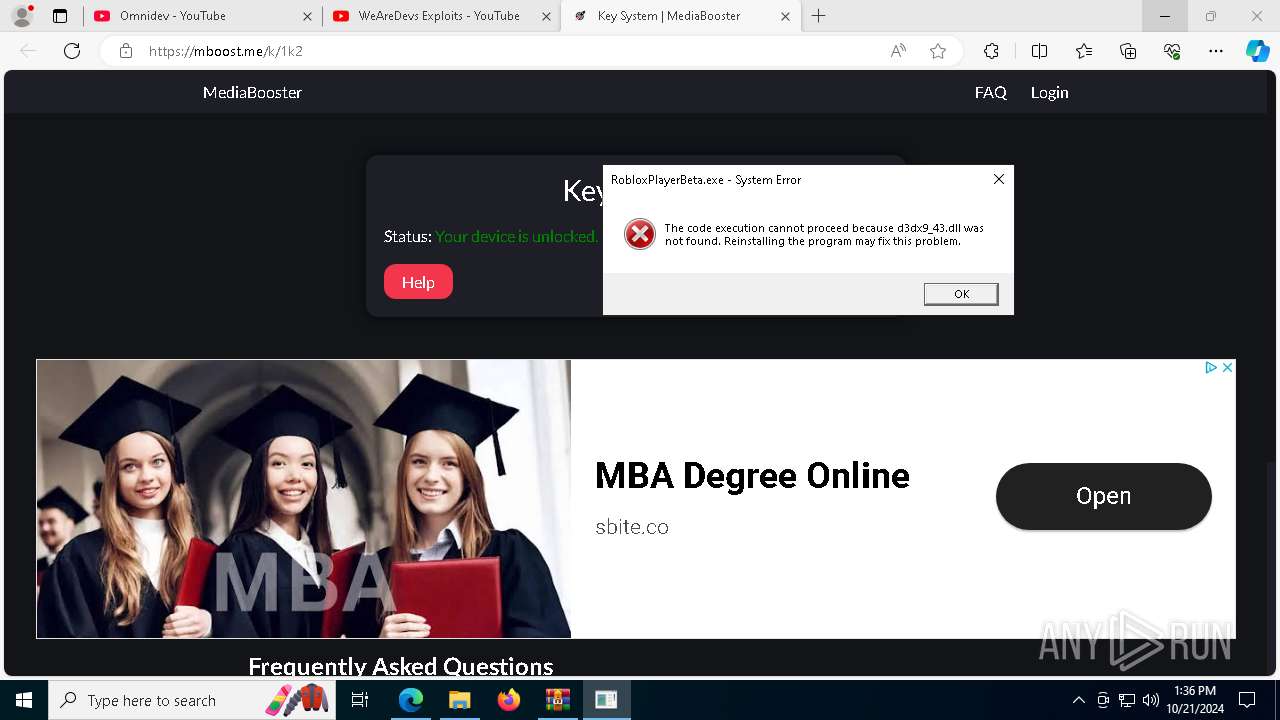This screenshot has height=720, width=1280.
Task: Open the Copilot sidebar icon
Action: 1257,51
